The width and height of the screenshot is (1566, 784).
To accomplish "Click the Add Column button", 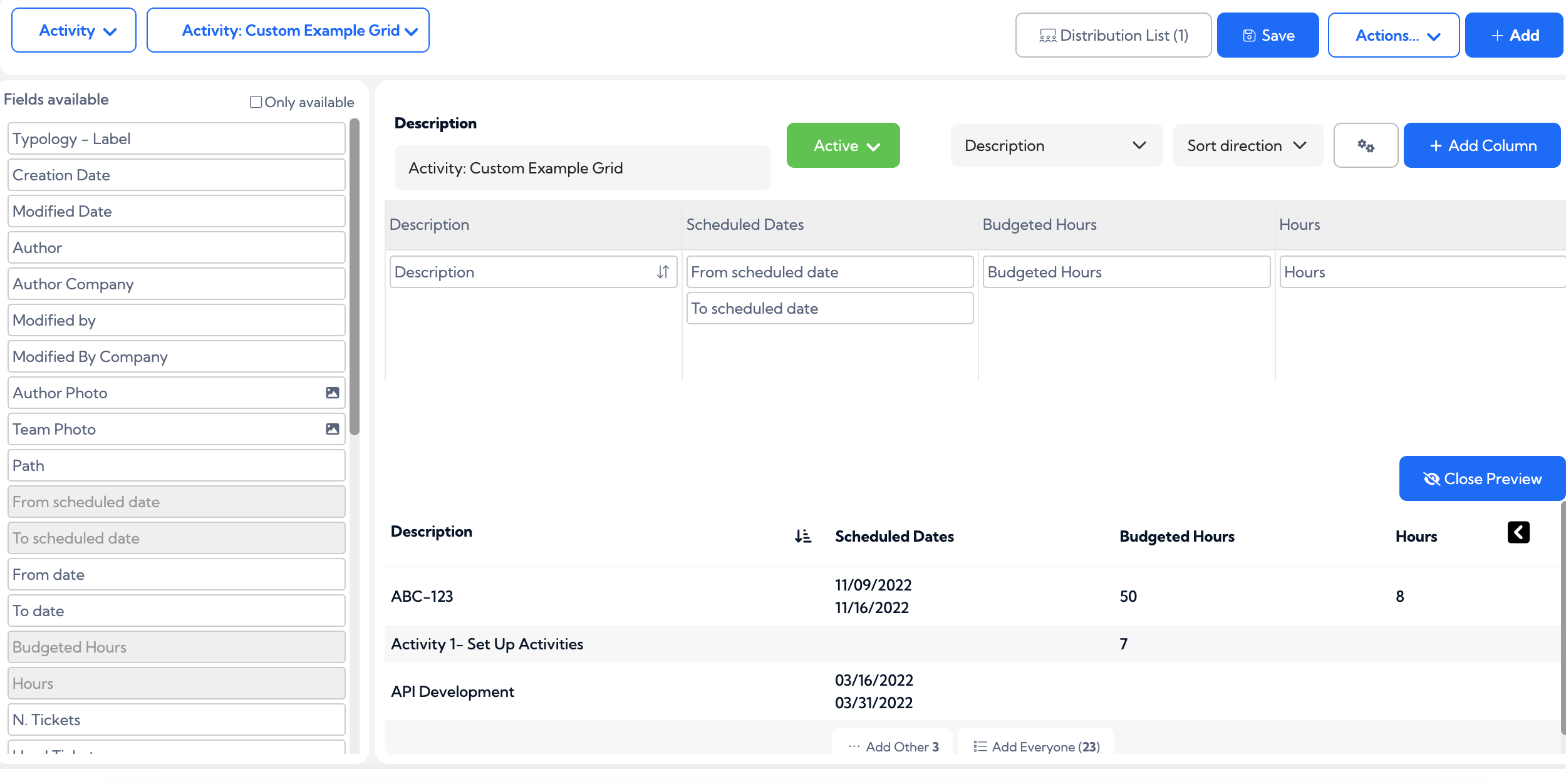I will point(1482,145).
